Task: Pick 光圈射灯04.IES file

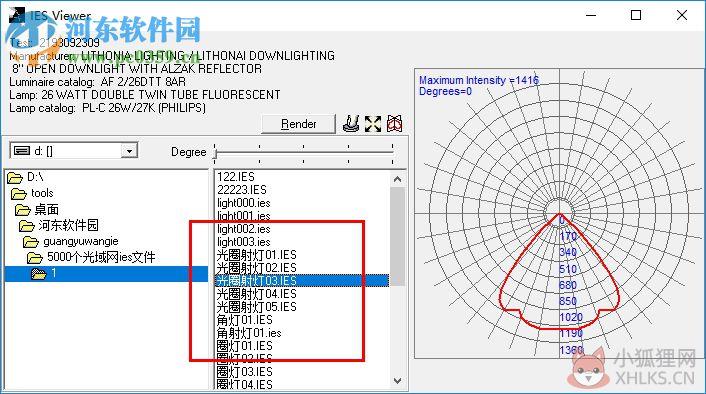Action: point(256,294)
